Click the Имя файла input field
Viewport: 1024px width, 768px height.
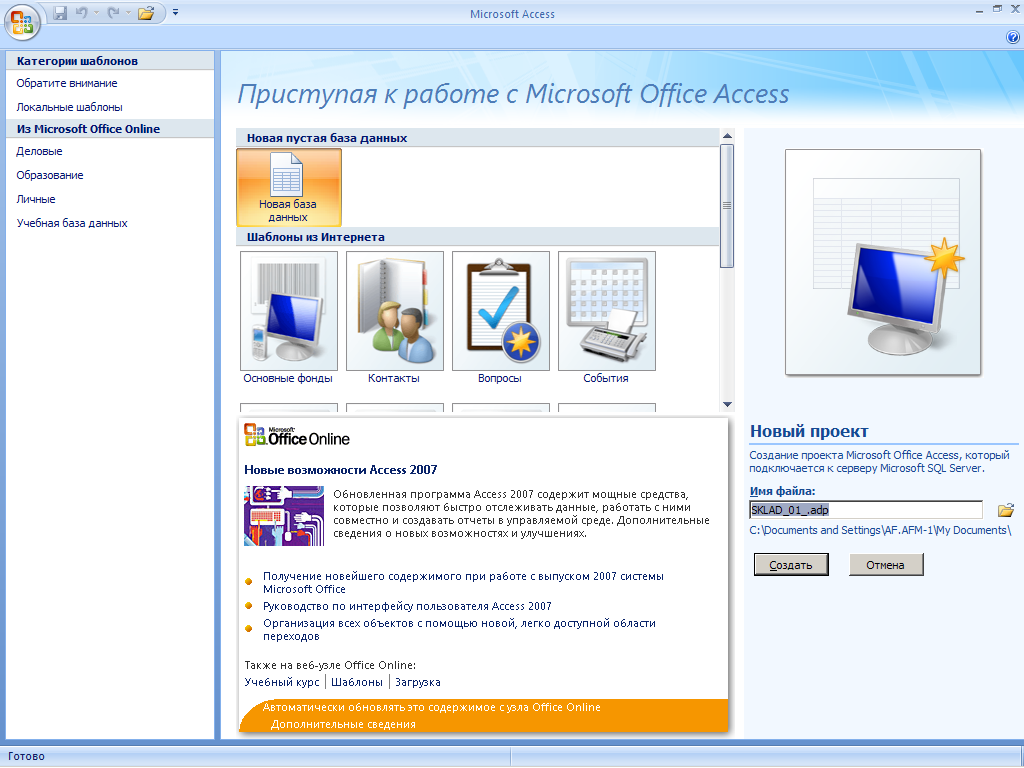[x=865, y=510]
